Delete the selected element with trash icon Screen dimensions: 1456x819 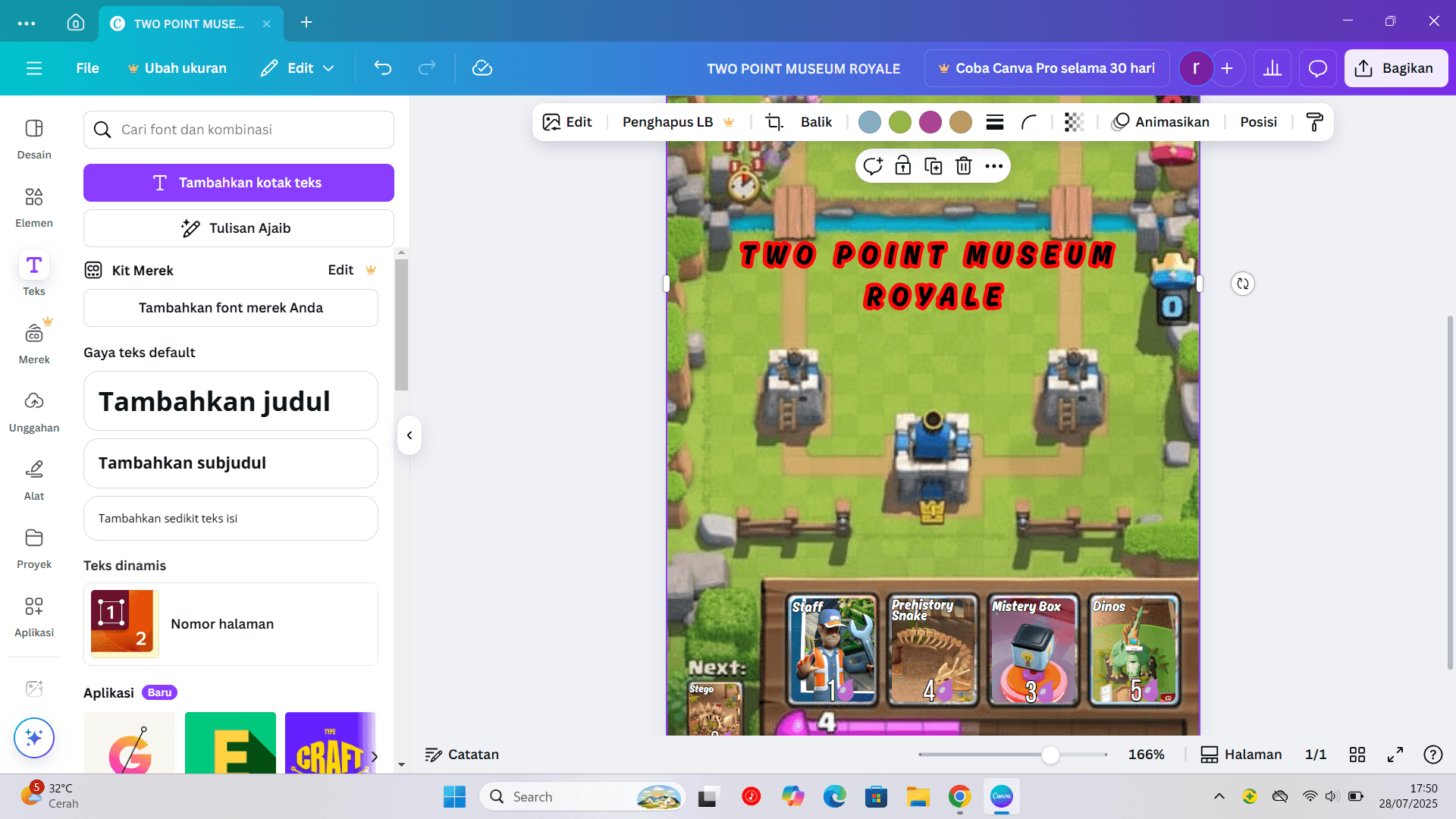click(964, 166)
